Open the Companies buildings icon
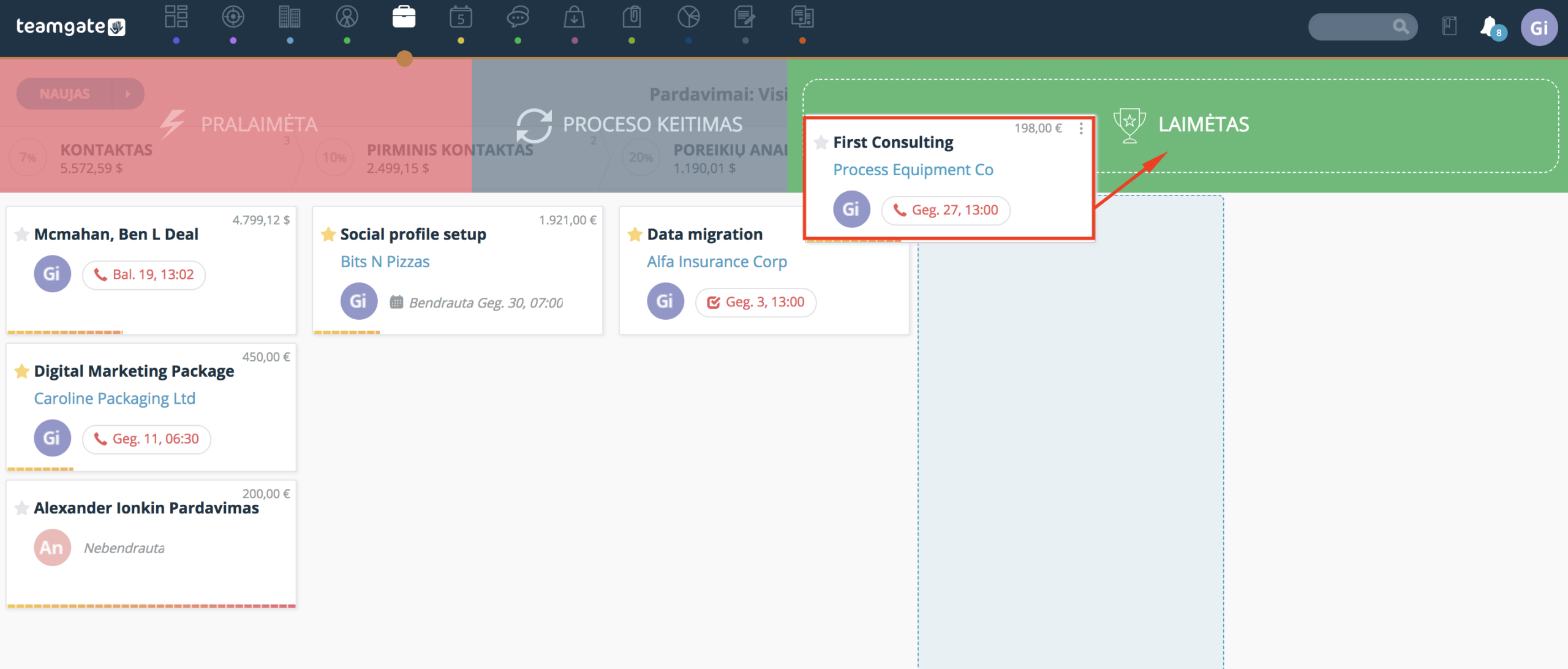This screenshot has width=1568, height=669. coord(290,17)
